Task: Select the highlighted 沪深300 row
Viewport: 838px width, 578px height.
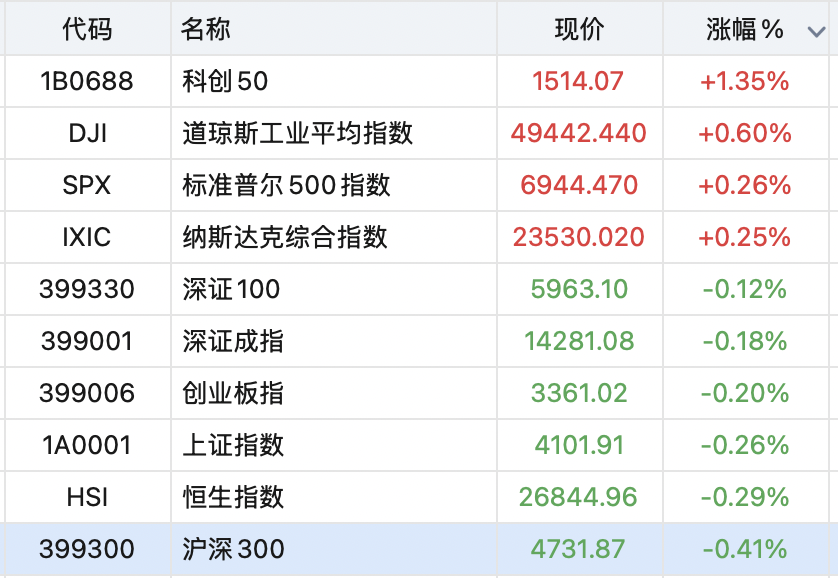Action: [400, 548]
